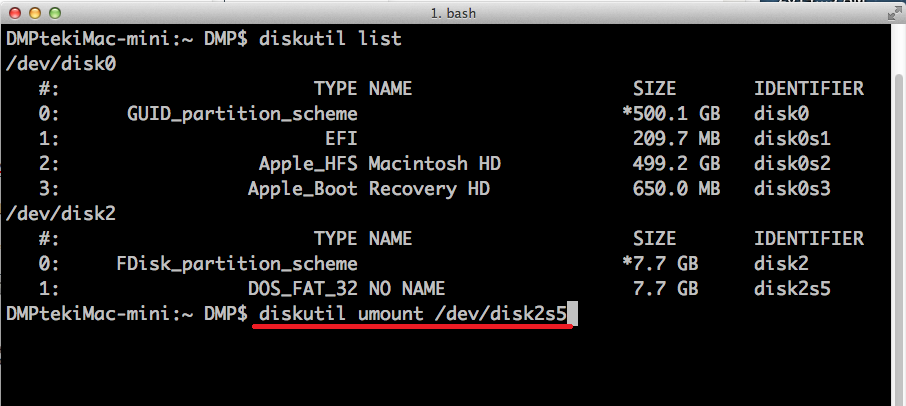Click 'Recovery HD' partition name
This screenshot has height=406, width=906.
429,188
